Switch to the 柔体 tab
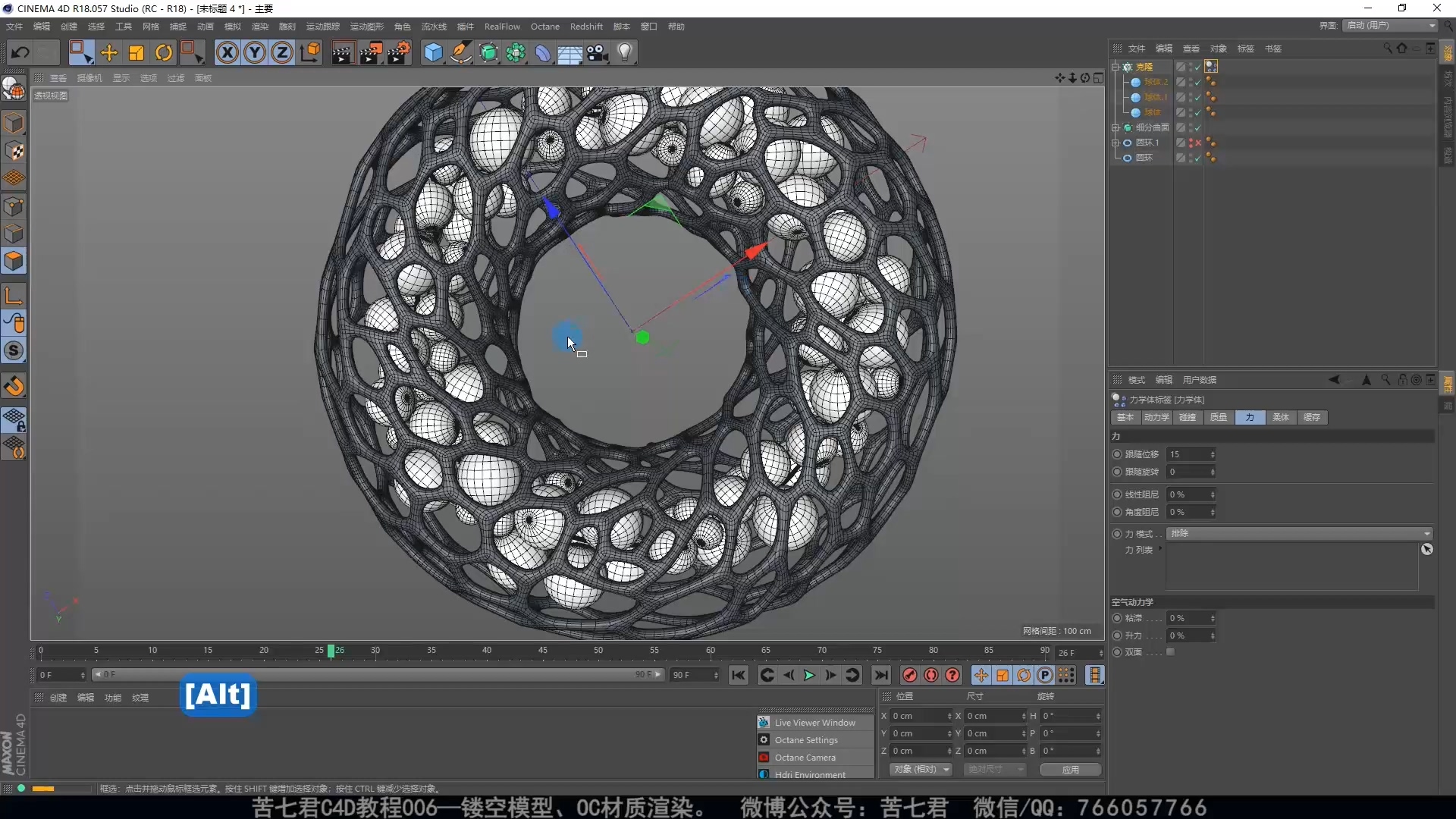1456x819 pixels. [x=1281, y=418]
